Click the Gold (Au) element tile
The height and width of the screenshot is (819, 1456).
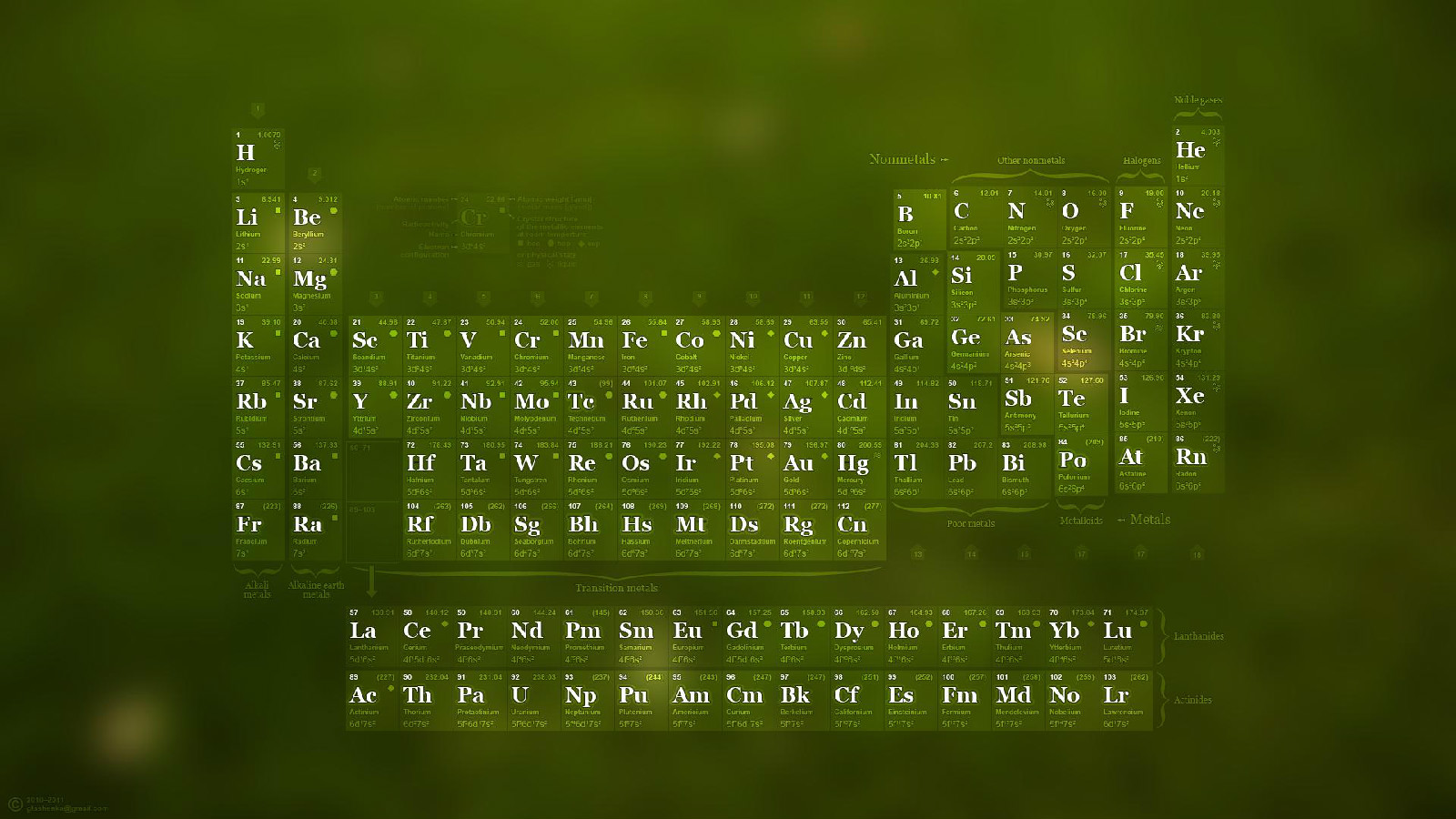(804, 469)
